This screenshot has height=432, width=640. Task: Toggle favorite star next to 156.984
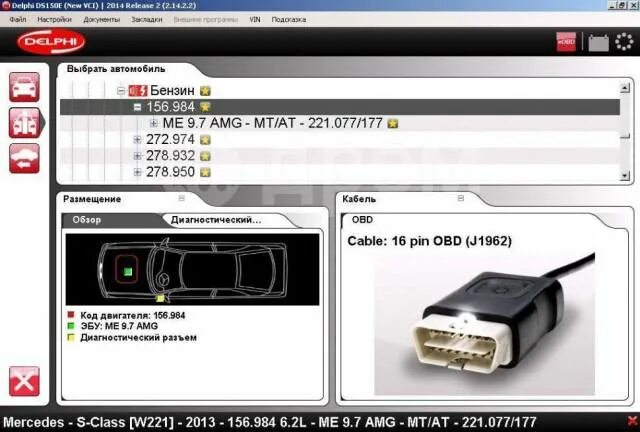[x=205, y=107]
